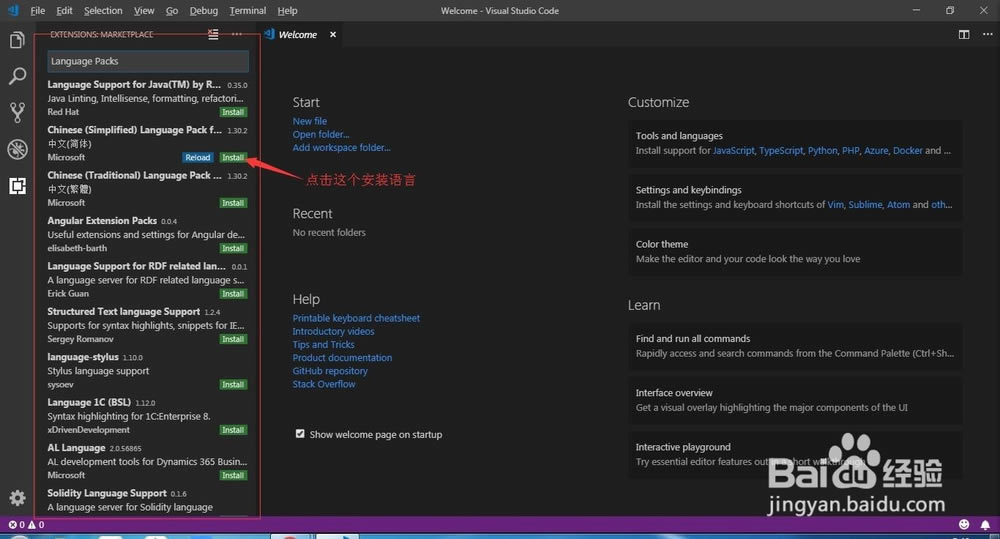Click Open folder... link
Screen dimensions: 1000x539
point(321,135)
